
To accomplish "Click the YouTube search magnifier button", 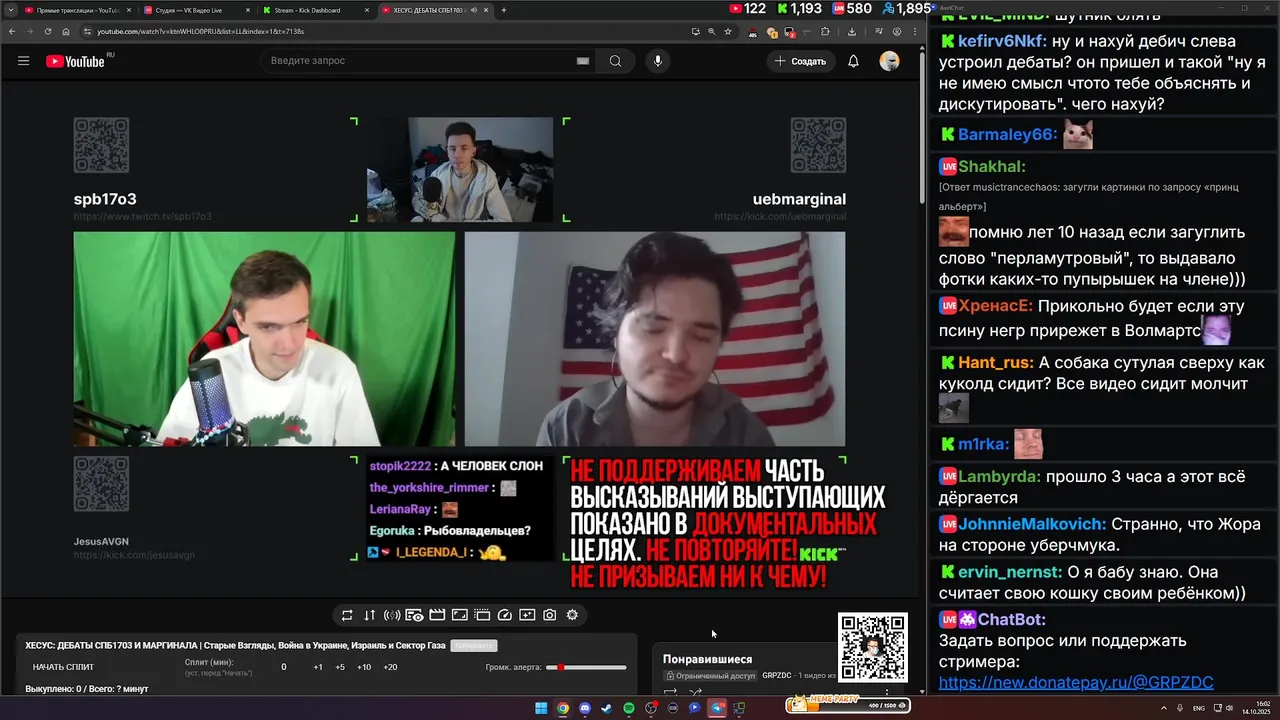I will coord(615,61).
